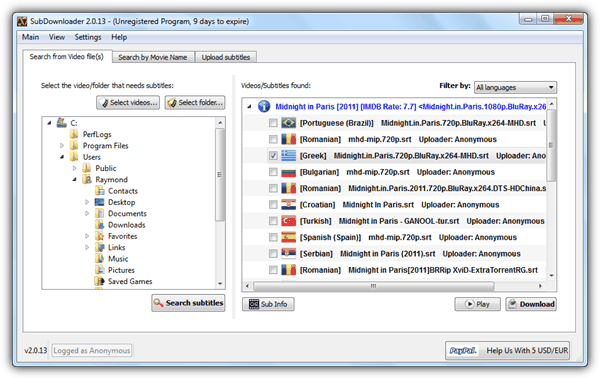600x378 pixels.
Task: Click the Greek flag icon
Action: pos(289,155)
